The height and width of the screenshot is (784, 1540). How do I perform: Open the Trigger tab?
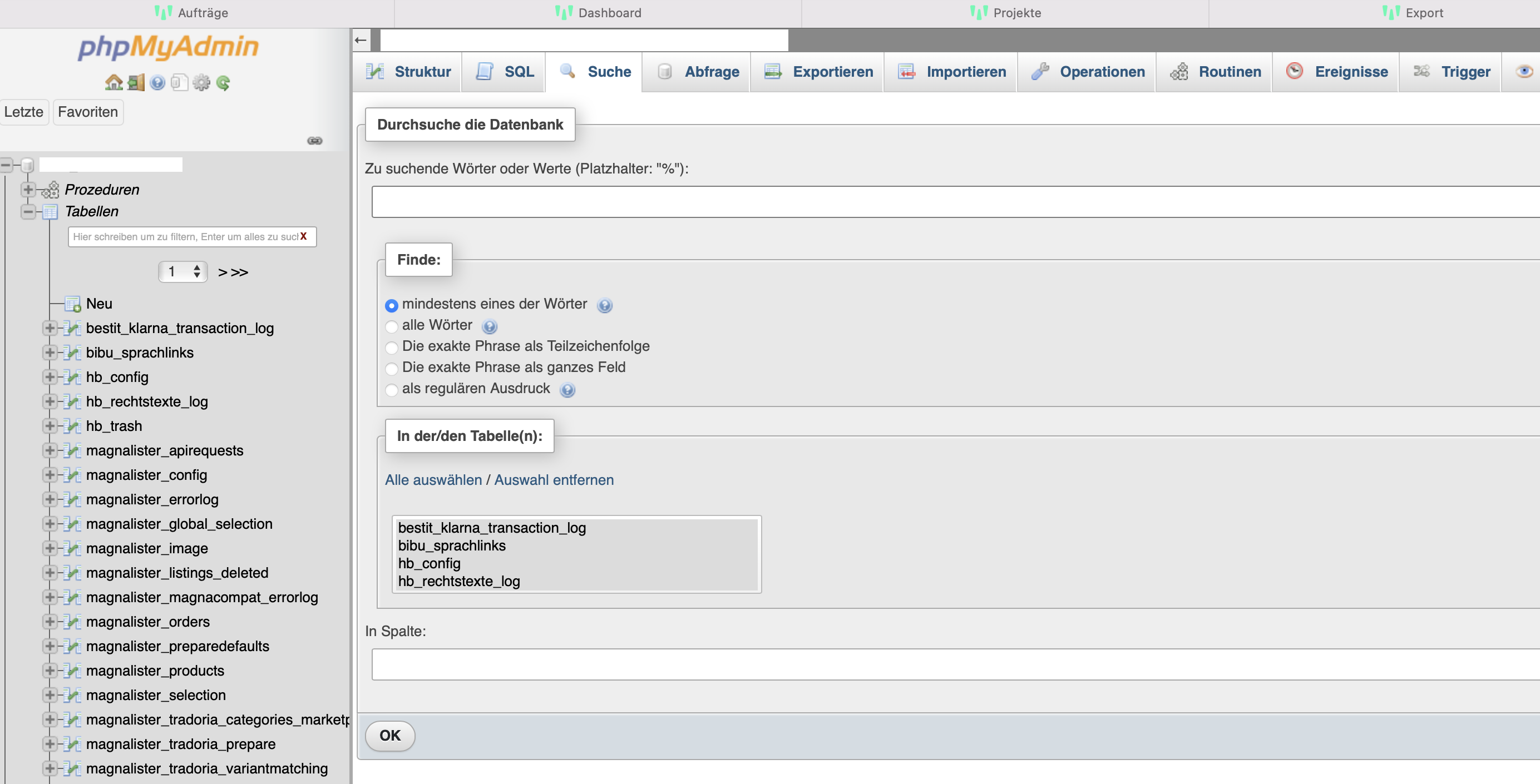coord(1451,72)
